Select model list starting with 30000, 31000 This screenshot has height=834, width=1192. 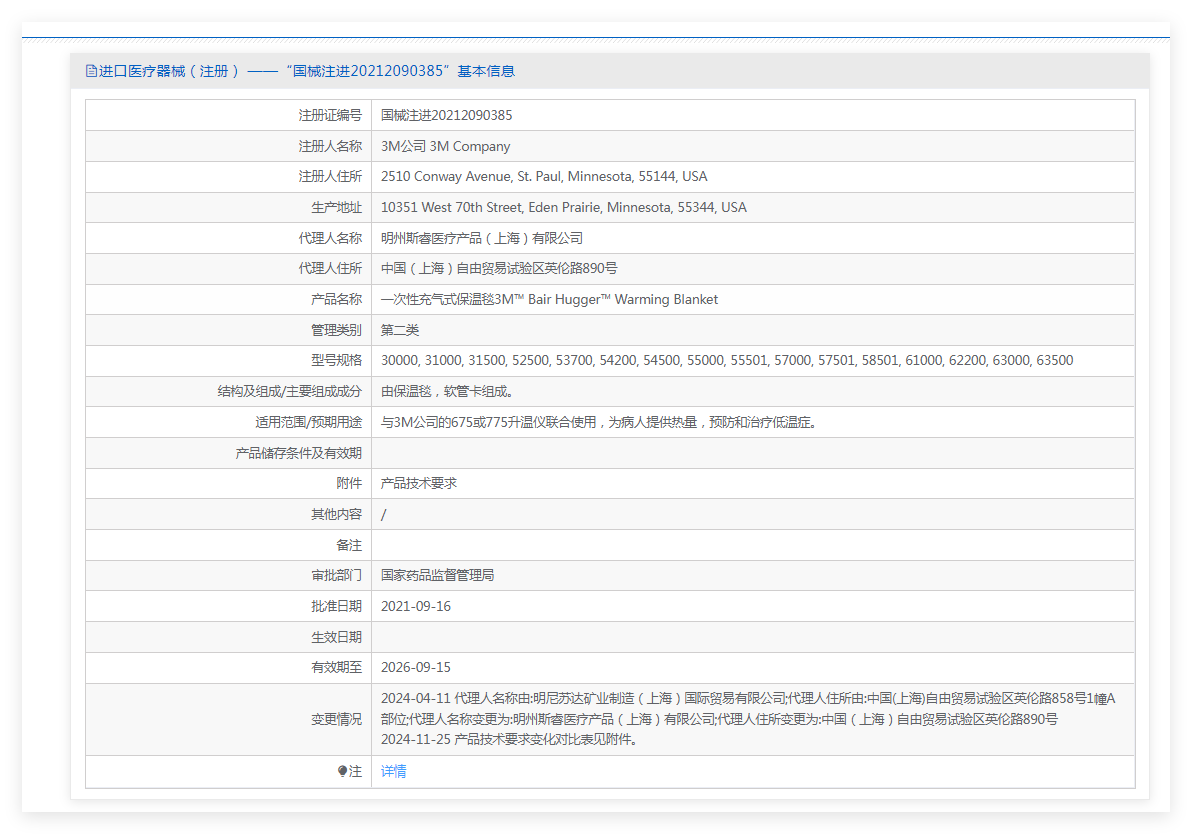pos(727,360)
